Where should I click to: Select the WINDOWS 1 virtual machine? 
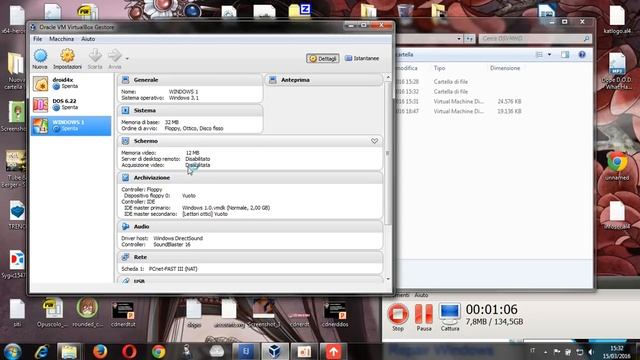click(71, 126)
